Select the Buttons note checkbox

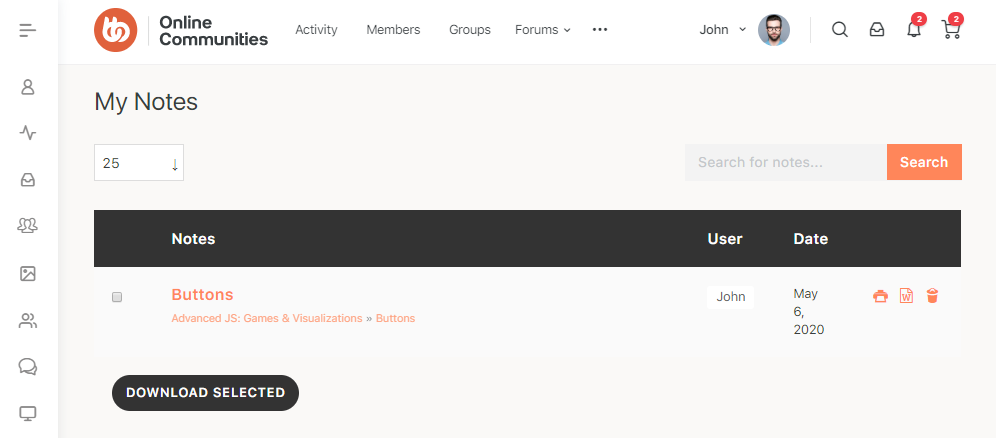pos(117,297)
